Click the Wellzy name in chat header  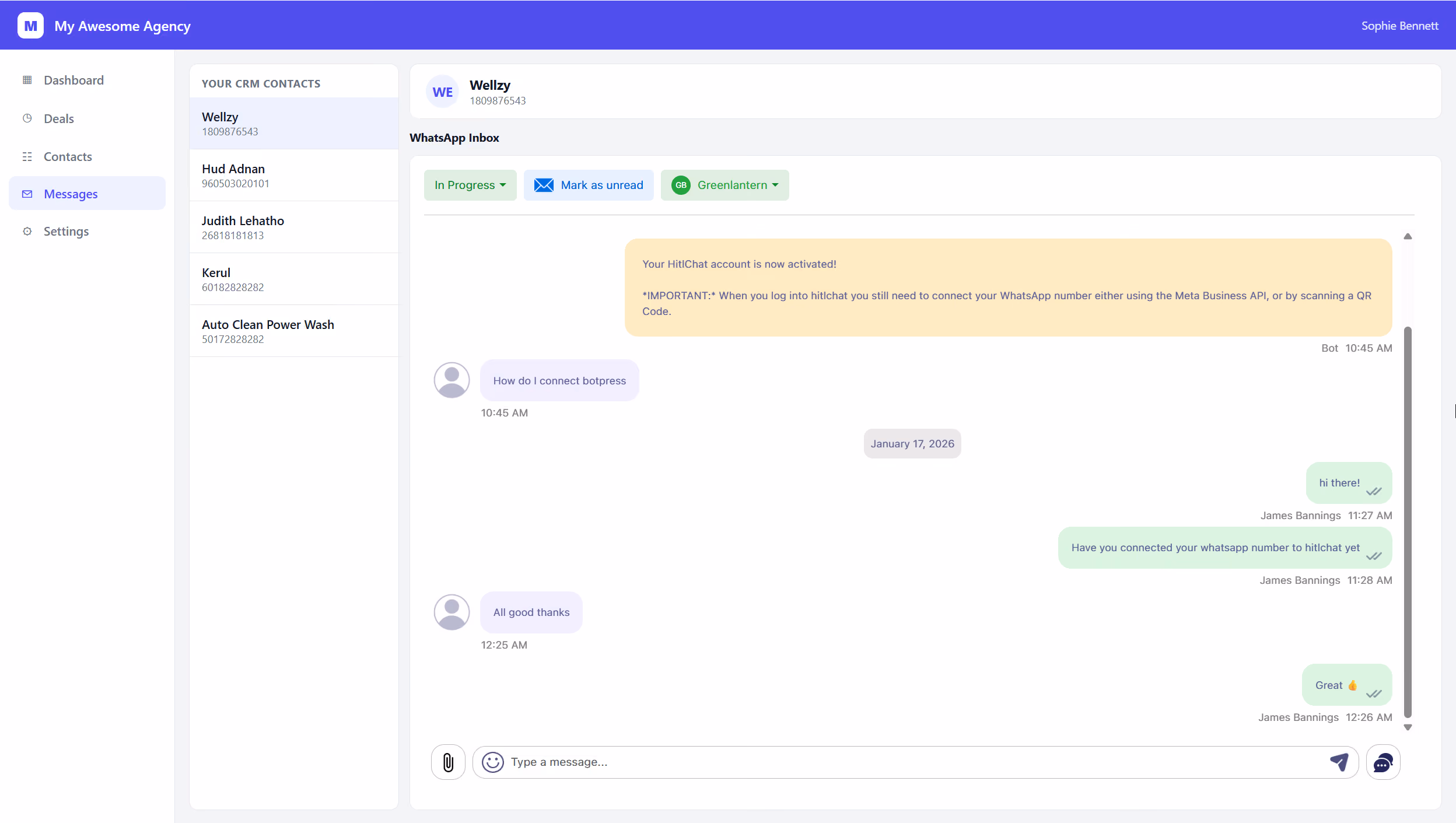coord(490,85)
